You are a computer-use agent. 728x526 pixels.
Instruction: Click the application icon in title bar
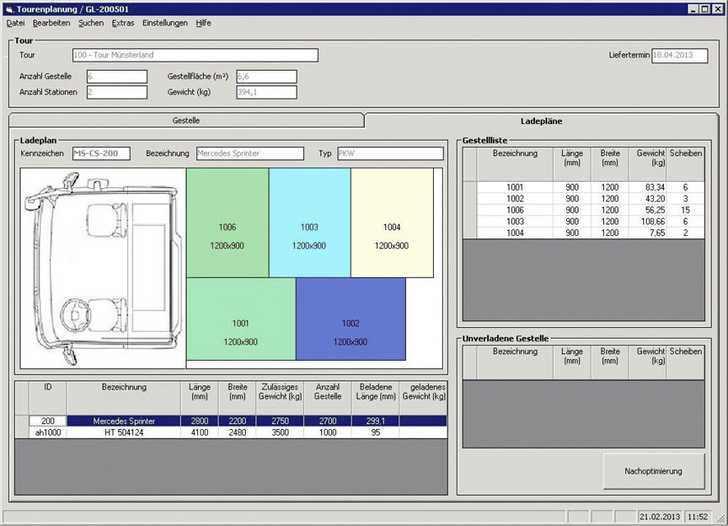point(9,7)
